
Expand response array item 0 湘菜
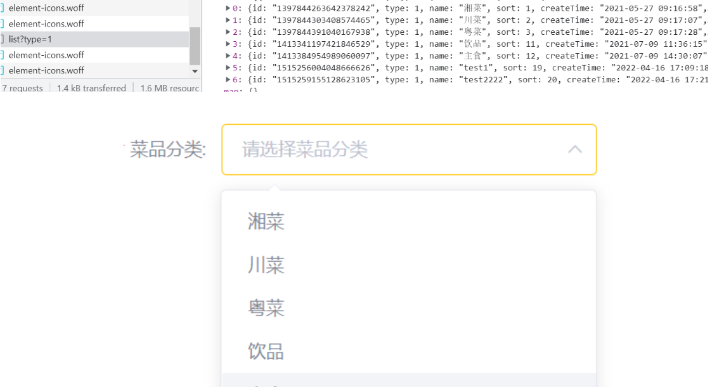pos(228,8)
